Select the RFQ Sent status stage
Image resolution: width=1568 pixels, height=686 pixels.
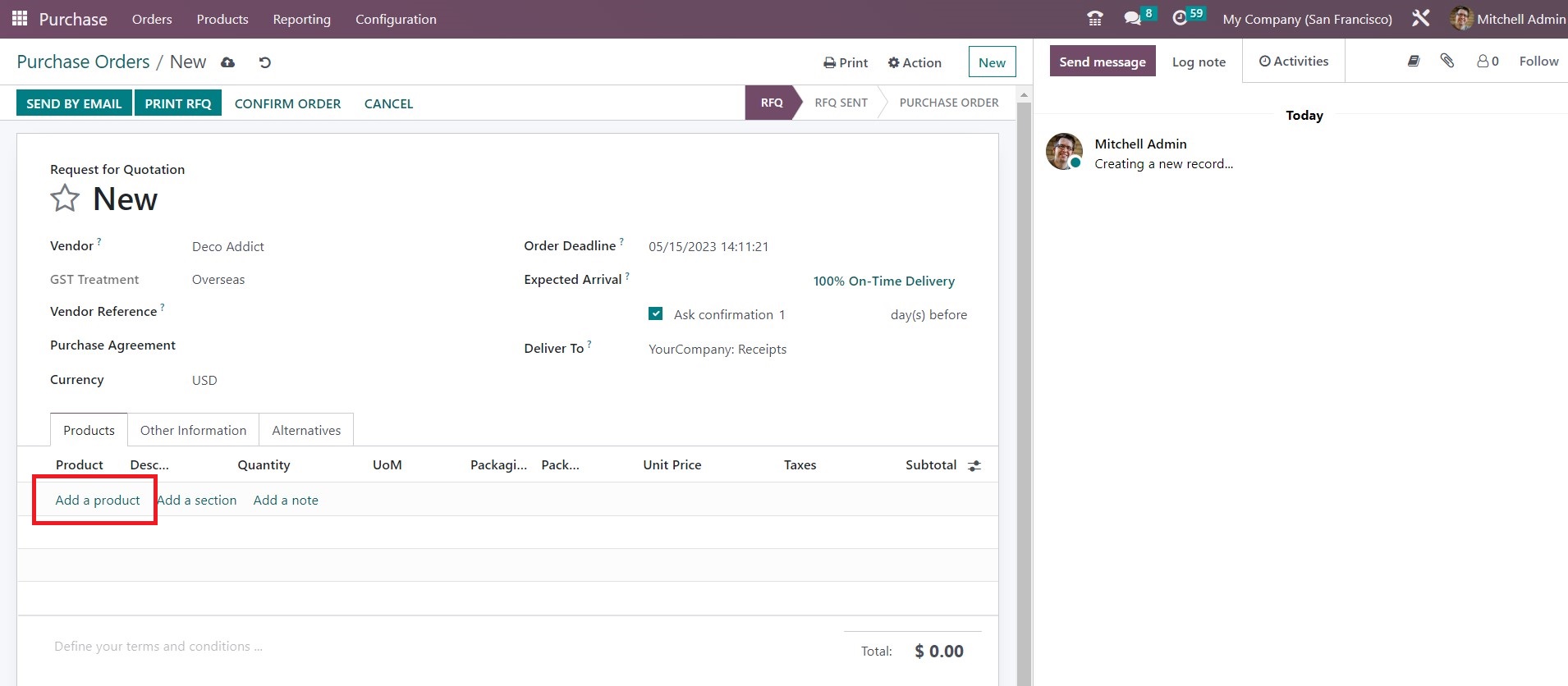tap(841, 103)
